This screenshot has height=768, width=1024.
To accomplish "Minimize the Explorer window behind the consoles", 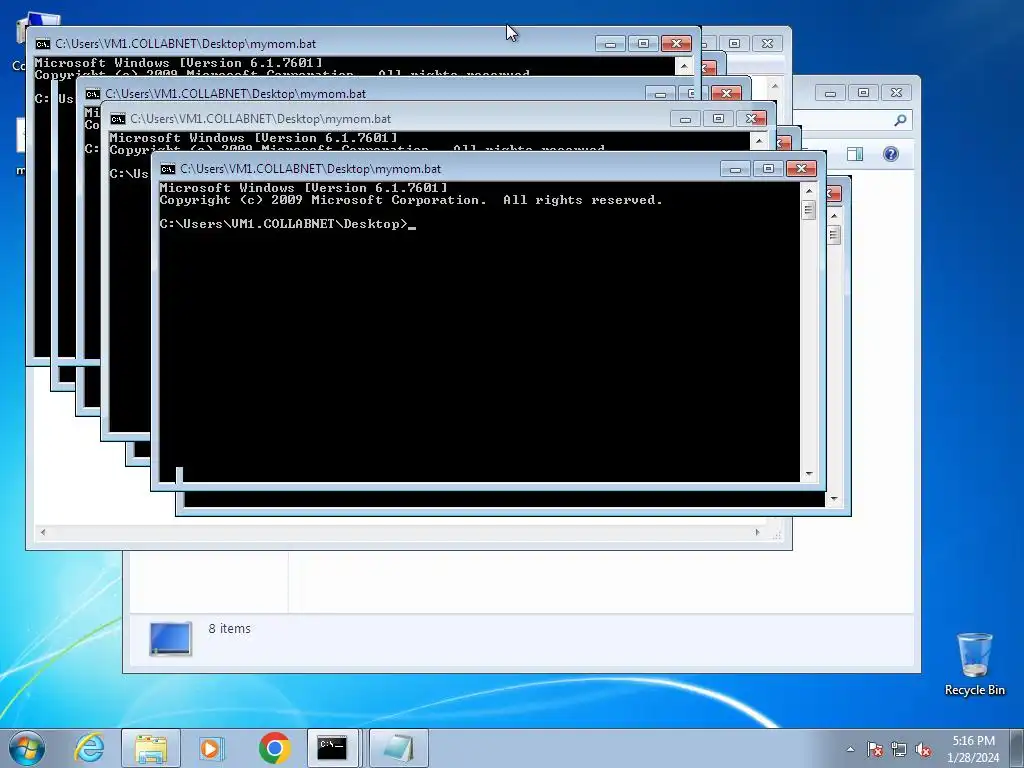I will coord(831,93).
